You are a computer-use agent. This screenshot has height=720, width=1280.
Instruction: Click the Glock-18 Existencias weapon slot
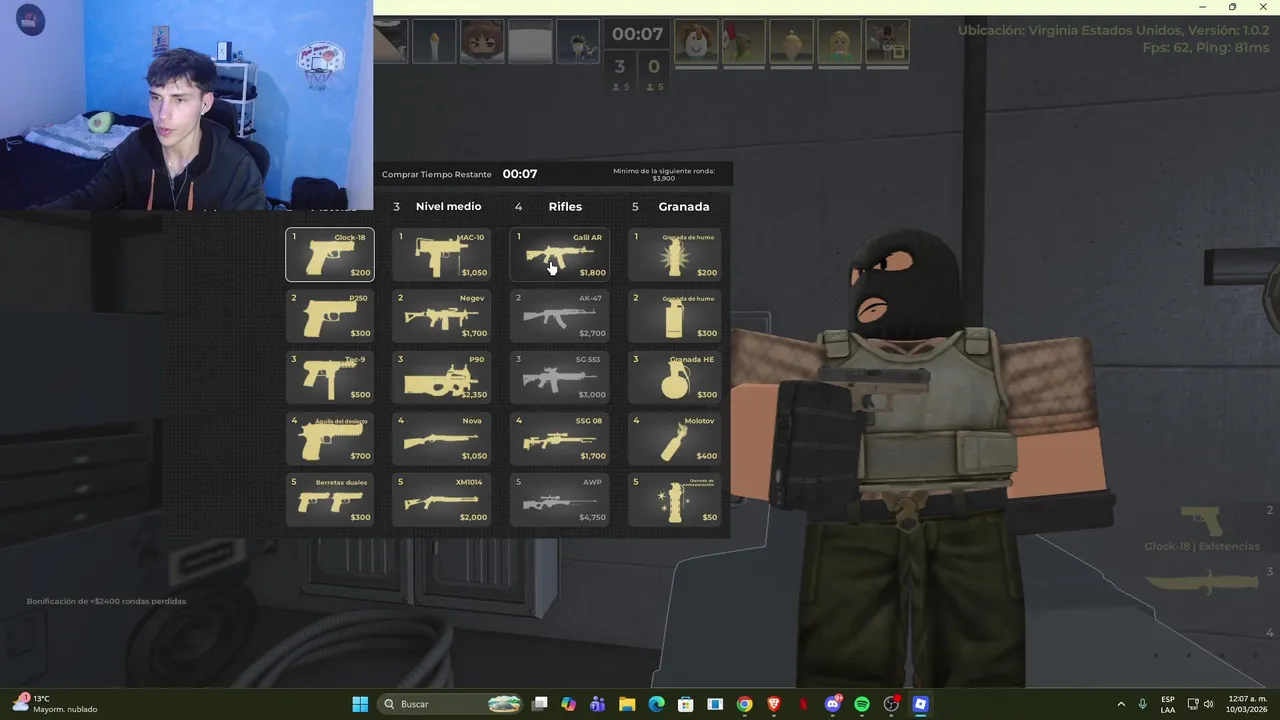coord(1202,529)
